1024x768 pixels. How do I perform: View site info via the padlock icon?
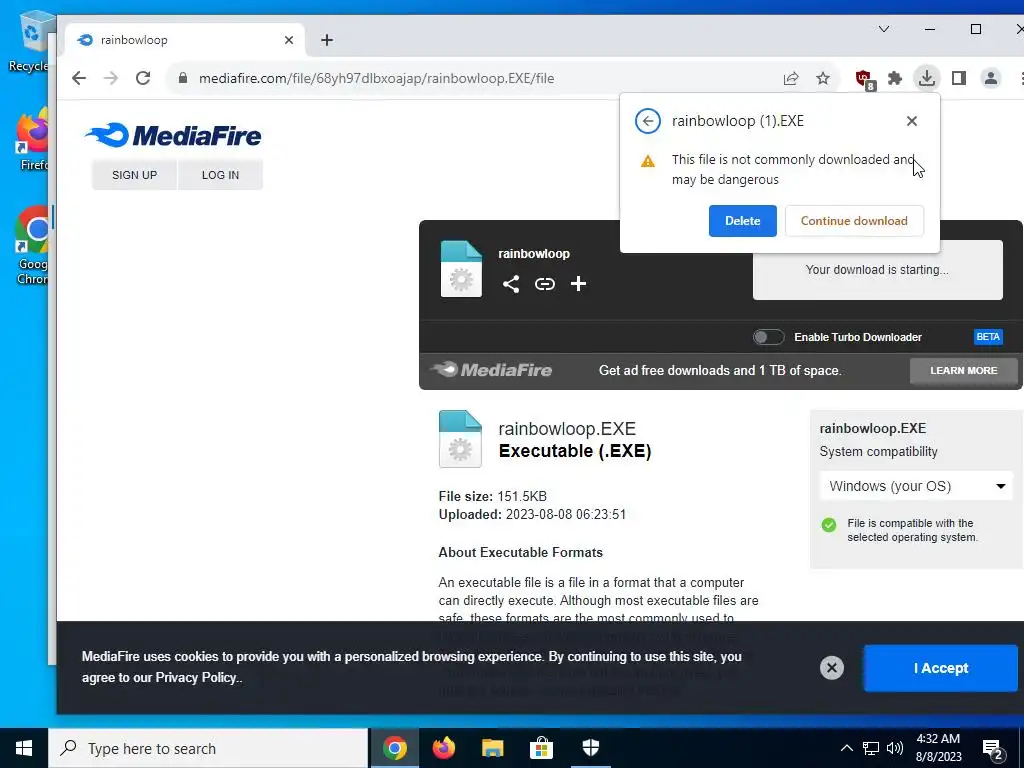(183, 78)
